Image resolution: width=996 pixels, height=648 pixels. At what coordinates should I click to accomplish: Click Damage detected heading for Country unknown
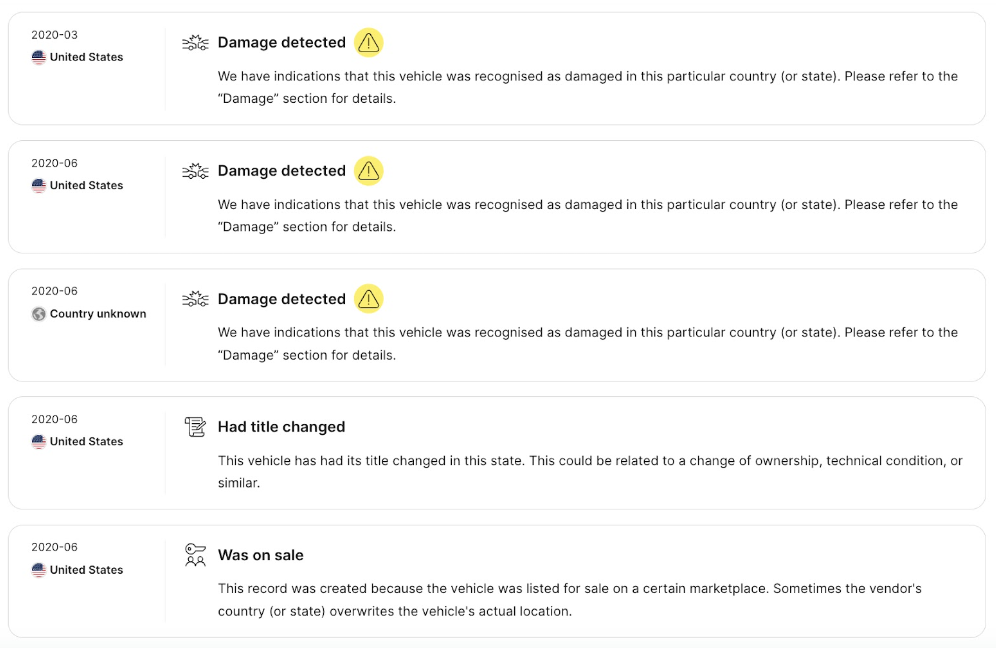pos(281,299)
